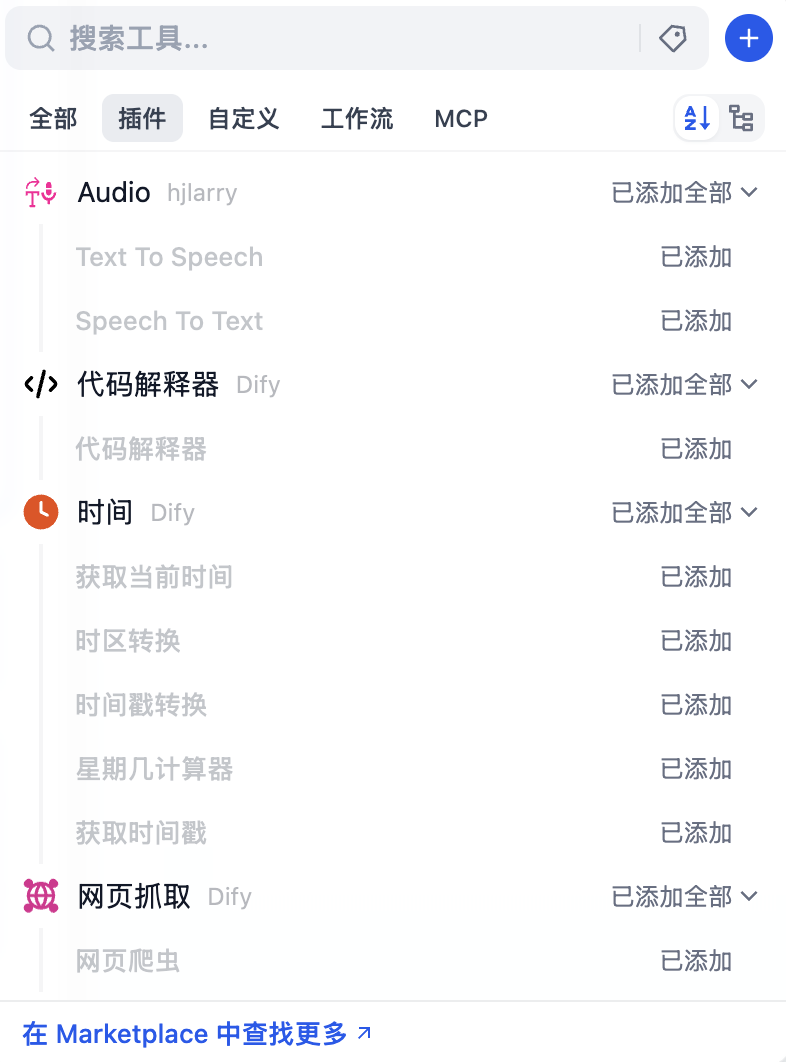
Task: Select the 自定义 tab
Action: pyautogui.click(x=243, y=119)
